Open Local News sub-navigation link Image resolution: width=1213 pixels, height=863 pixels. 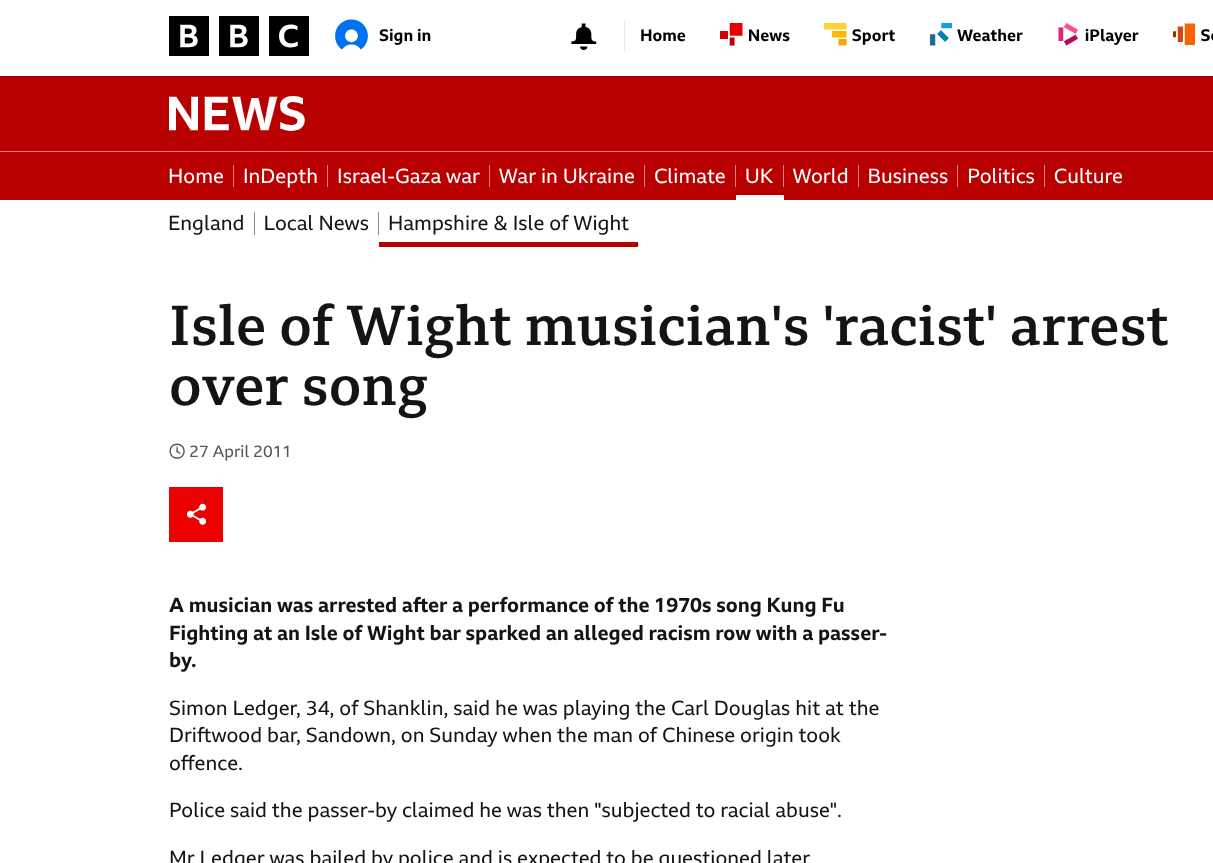[x=316, y=223]
